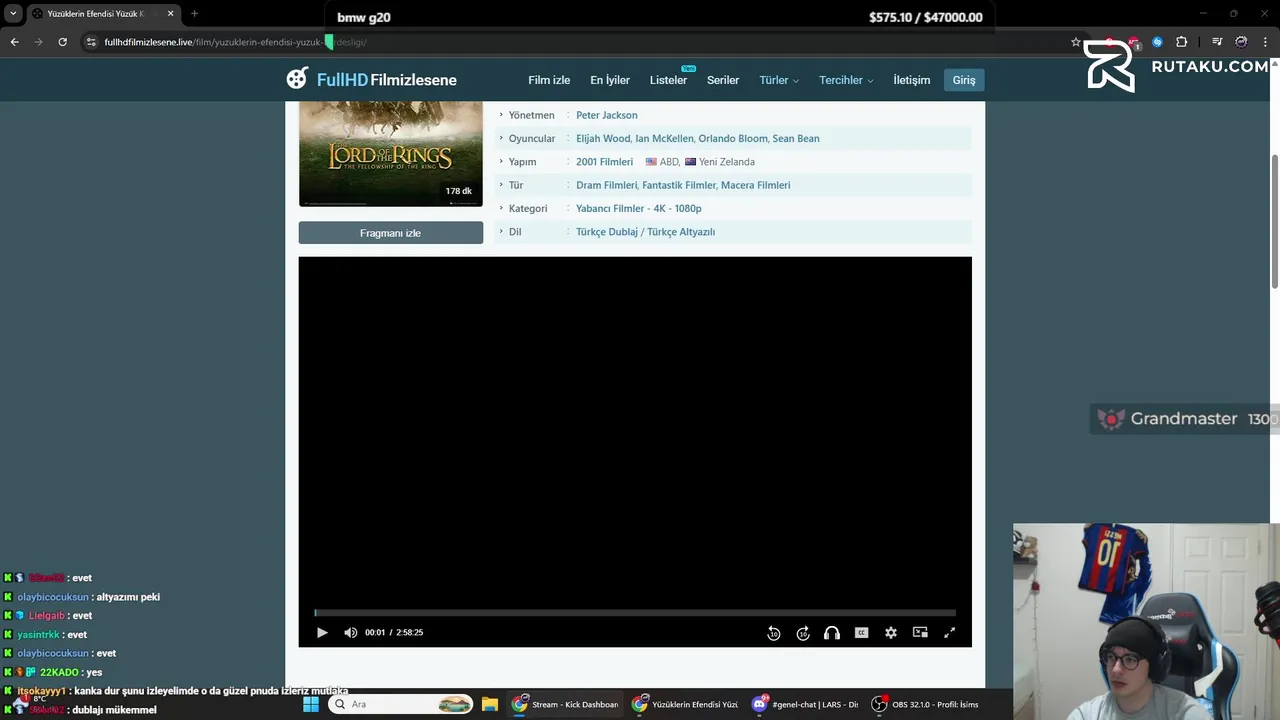Go forward in the browser

[x=38, y=42]
